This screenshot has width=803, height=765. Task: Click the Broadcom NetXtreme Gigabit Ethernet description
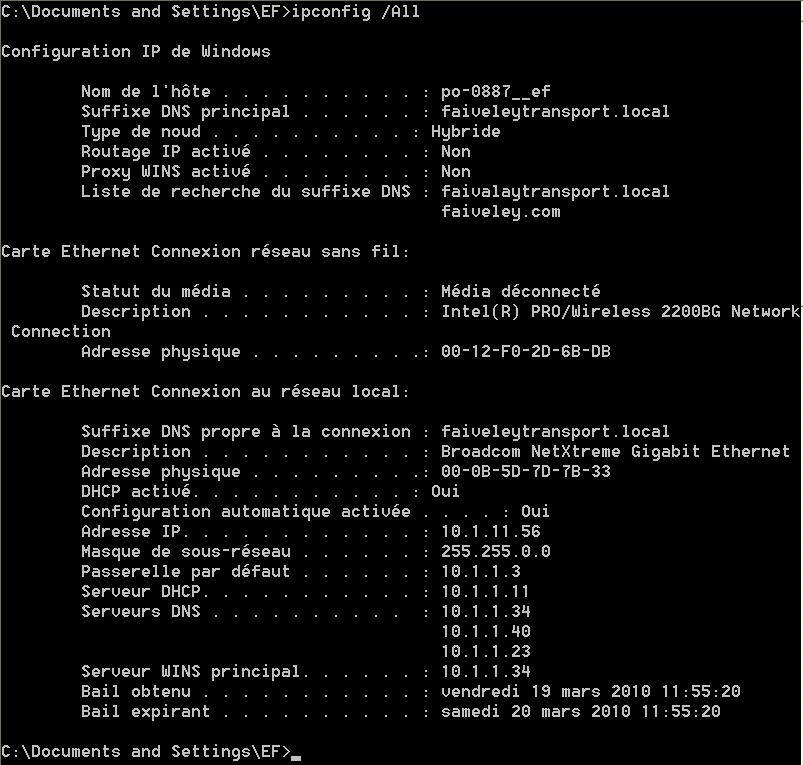pos(616,452)
